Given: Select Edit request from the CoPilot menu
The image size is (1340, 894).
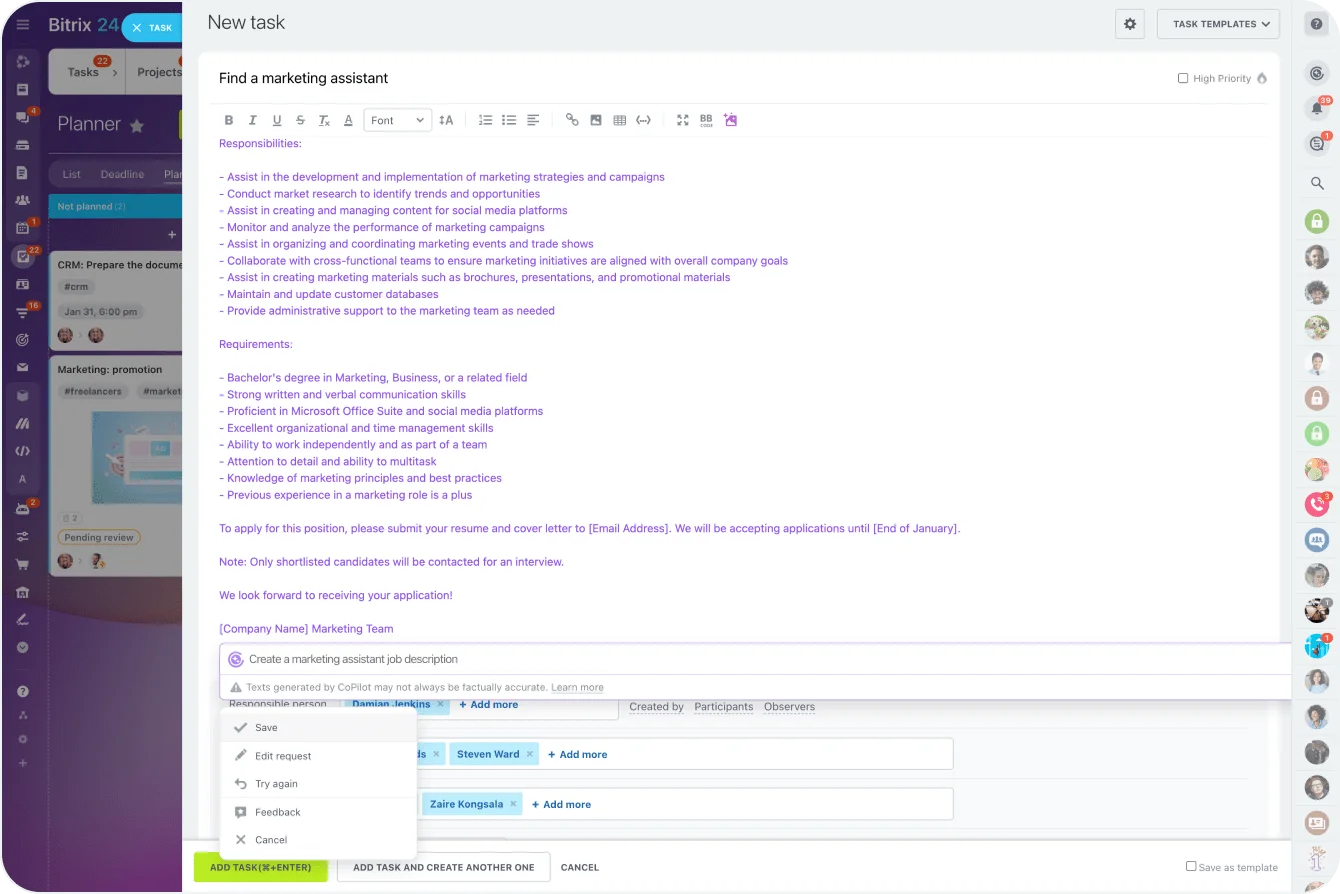Looking at the screenshot, I should click(x=285, y=755).
